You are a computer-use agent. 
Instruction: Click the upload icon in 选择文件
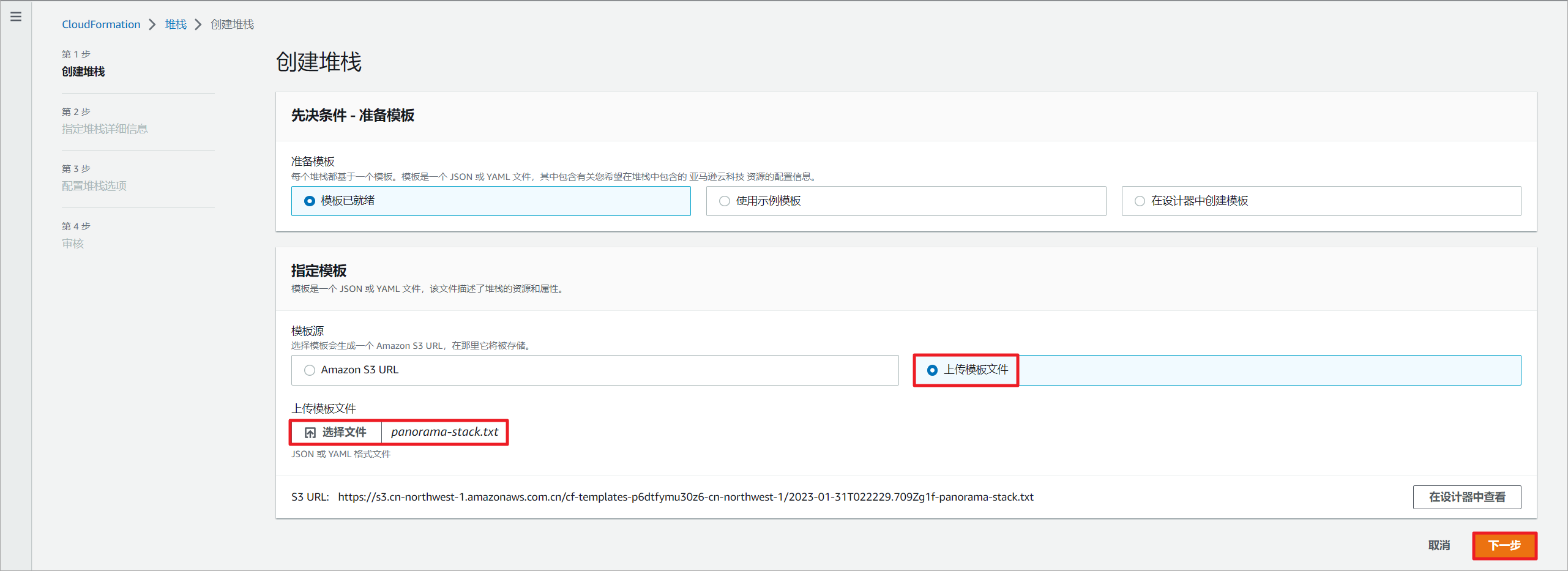click(x=310, y=433)
